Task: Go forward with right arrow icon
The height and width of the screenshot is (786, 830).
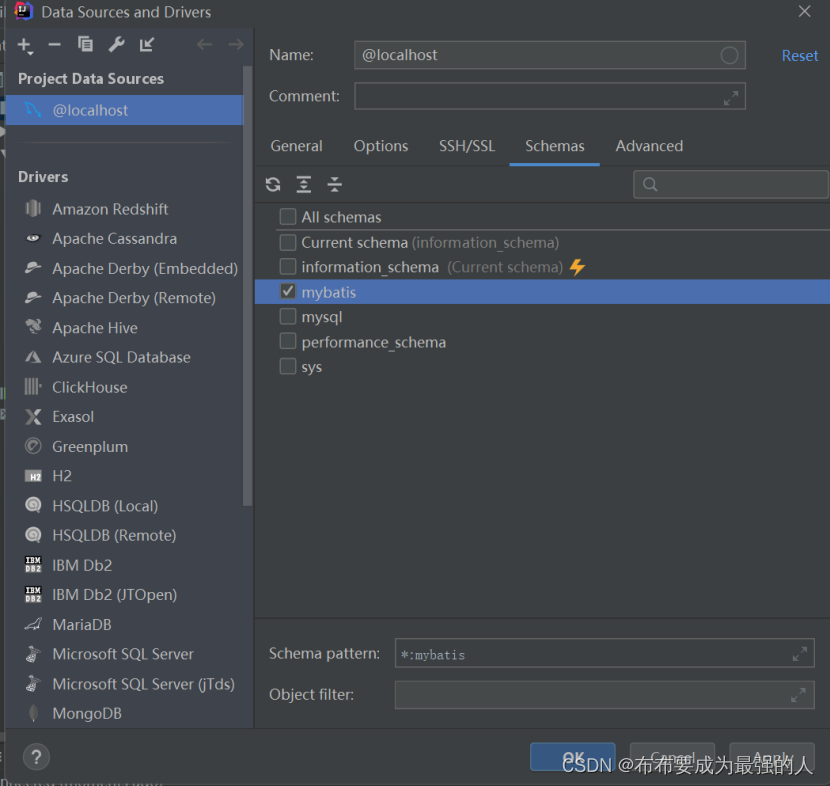Action: click(x=236, y=44)
